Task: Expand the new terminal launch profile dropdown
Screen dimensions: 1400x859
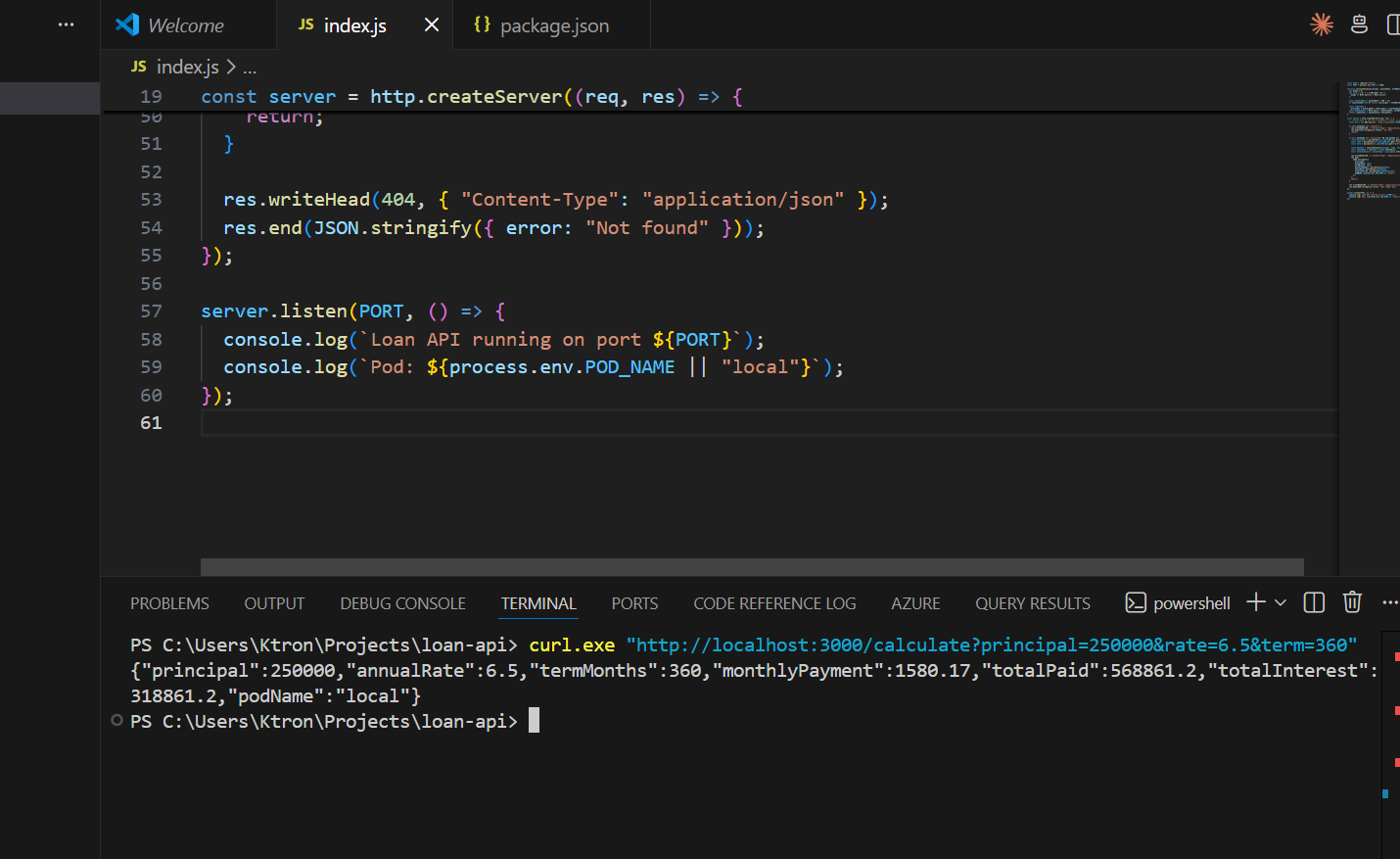Action: (1281, 603)
